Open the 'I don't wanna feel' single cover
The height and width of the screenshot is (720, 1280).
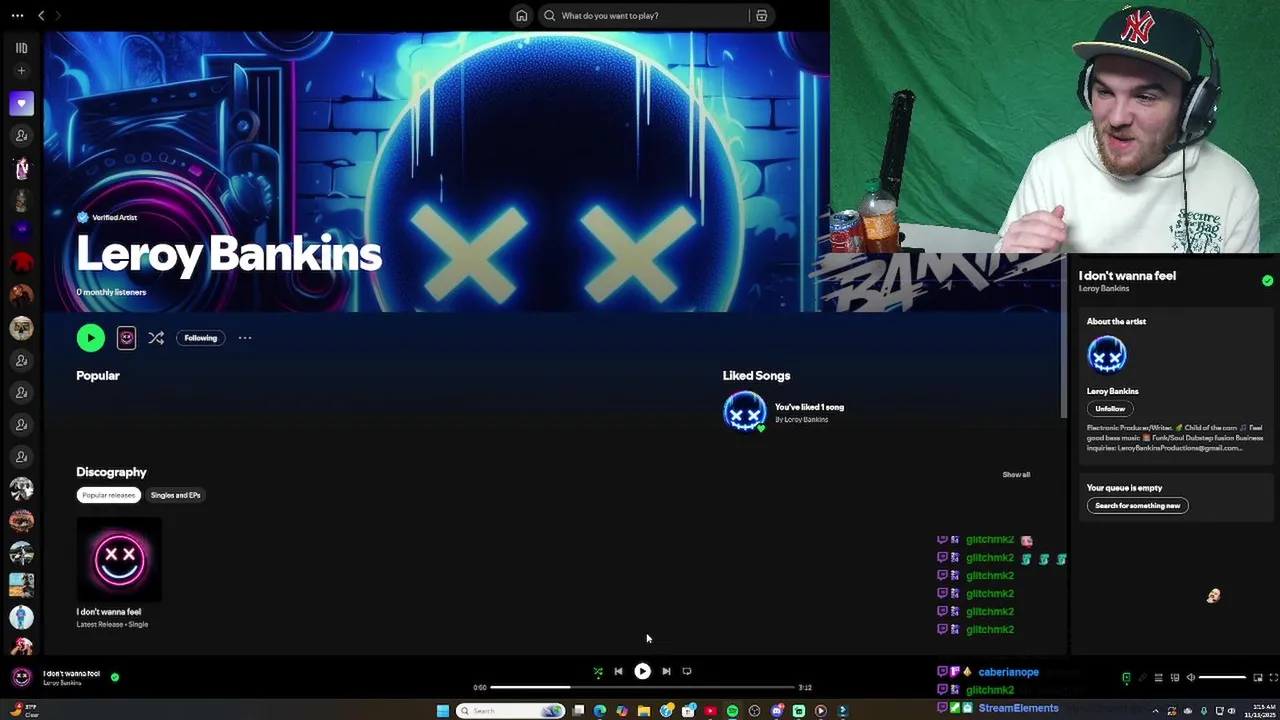pos(119,558)
